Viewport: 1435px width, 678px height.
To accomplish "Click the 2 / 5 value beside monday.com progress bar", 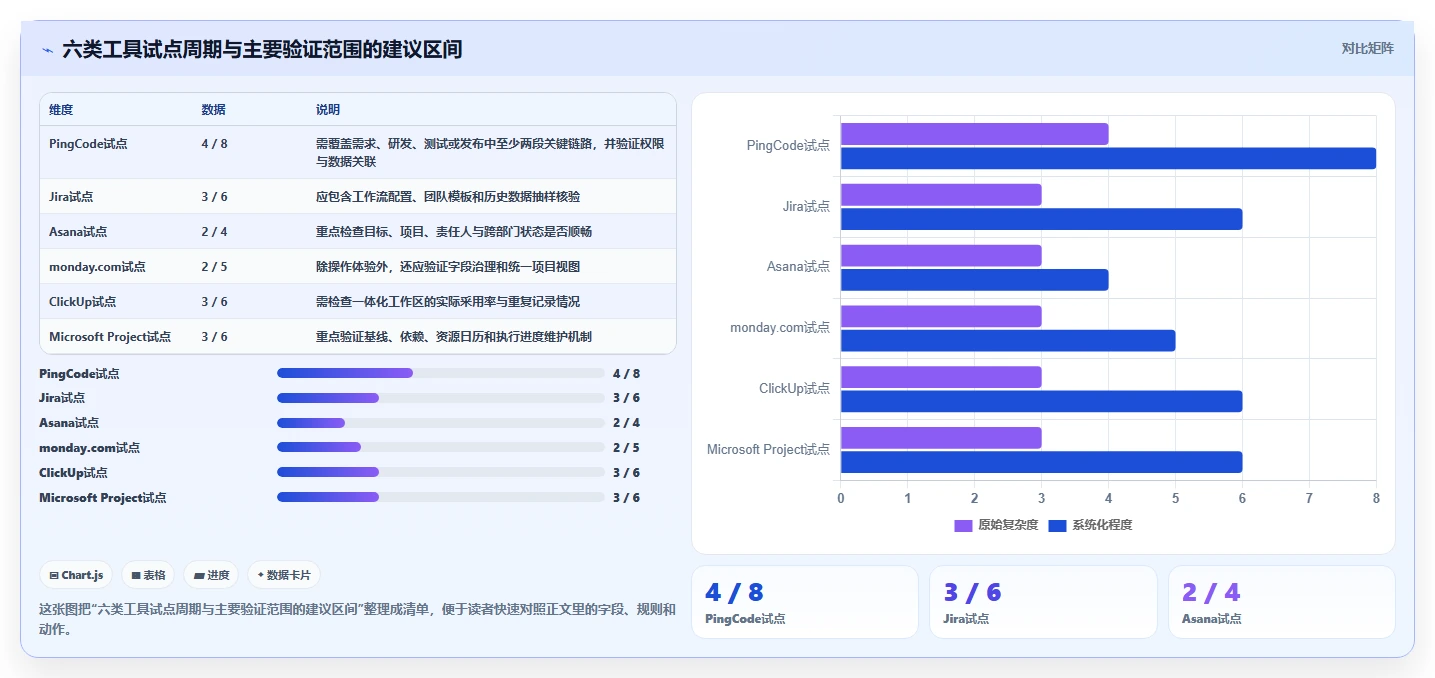I will pos(626,448).
